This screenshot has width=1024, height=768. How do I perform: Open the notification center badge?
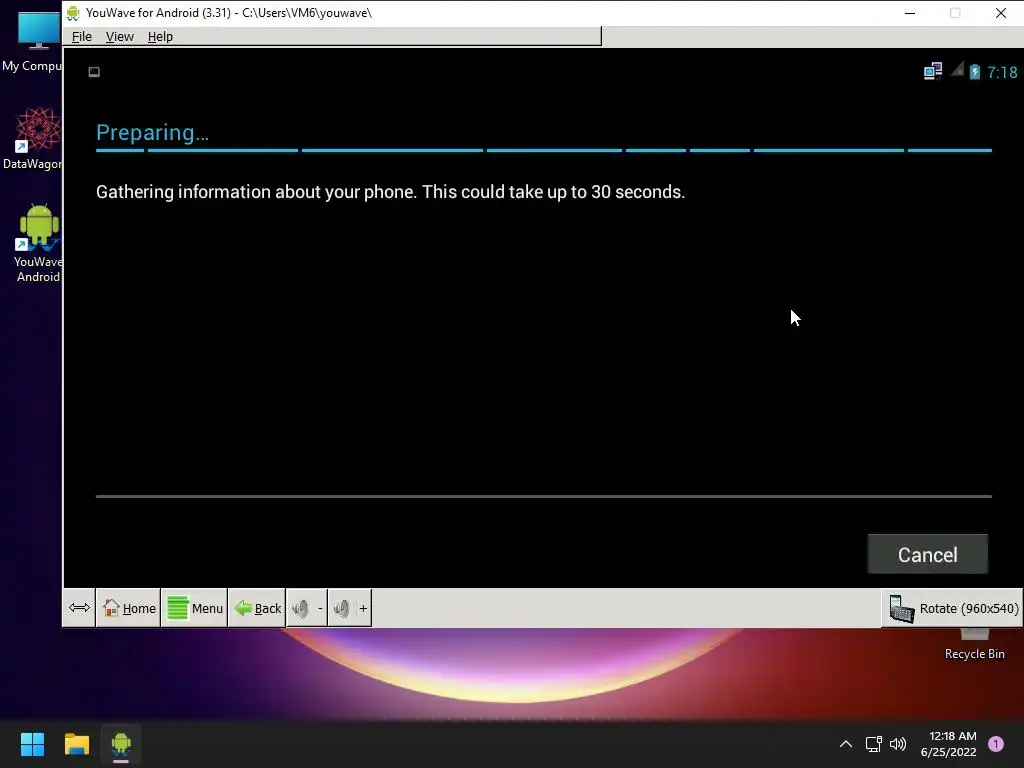click(996, 744)
